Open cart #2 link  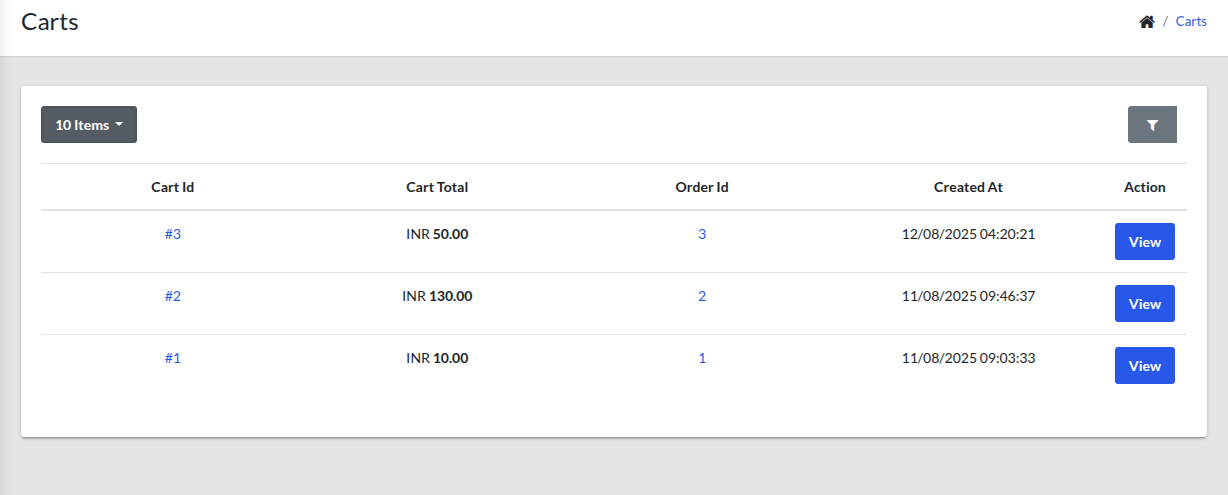pos(173,296)
